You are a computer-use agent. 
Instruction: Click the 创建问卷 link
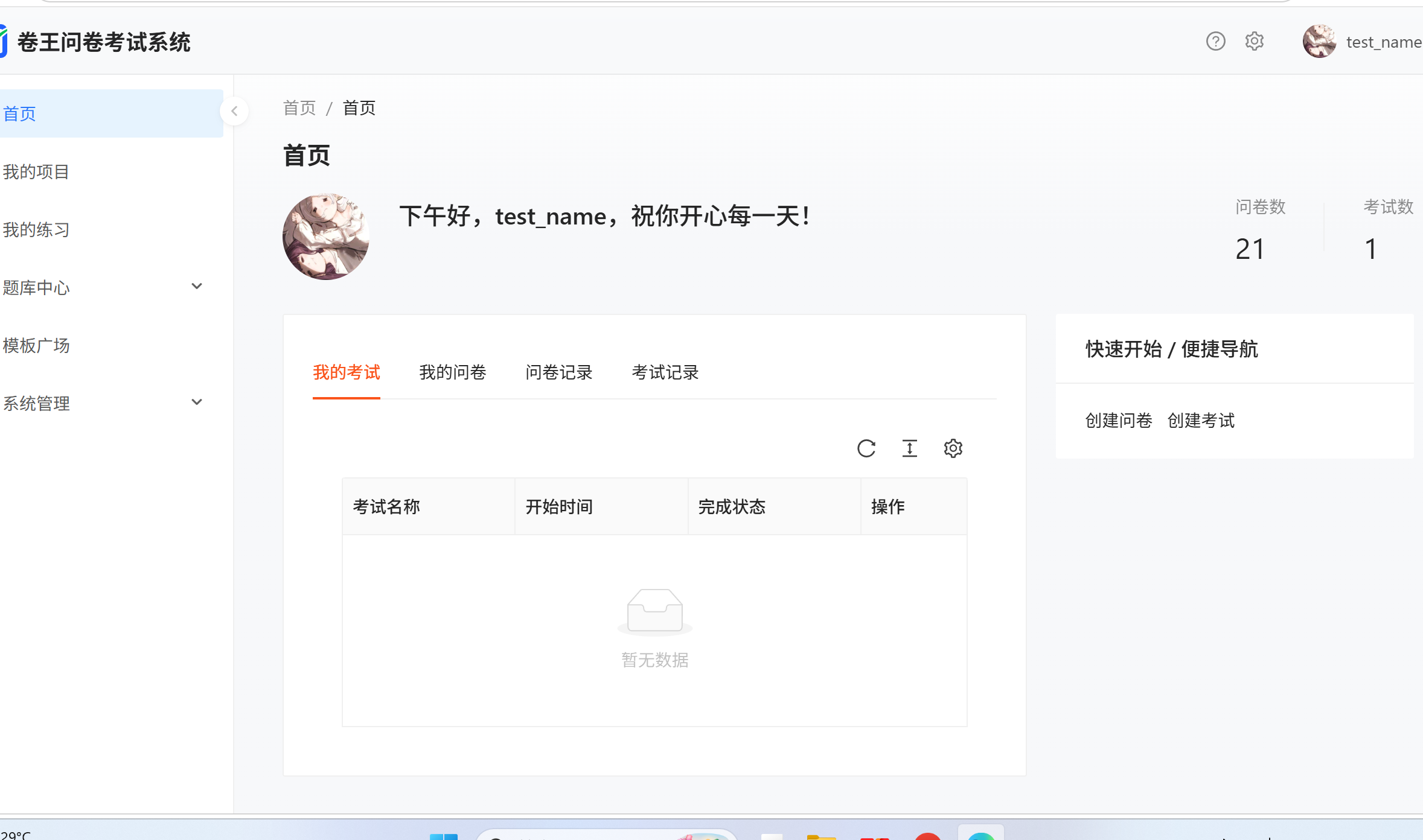click(1118, 421)
